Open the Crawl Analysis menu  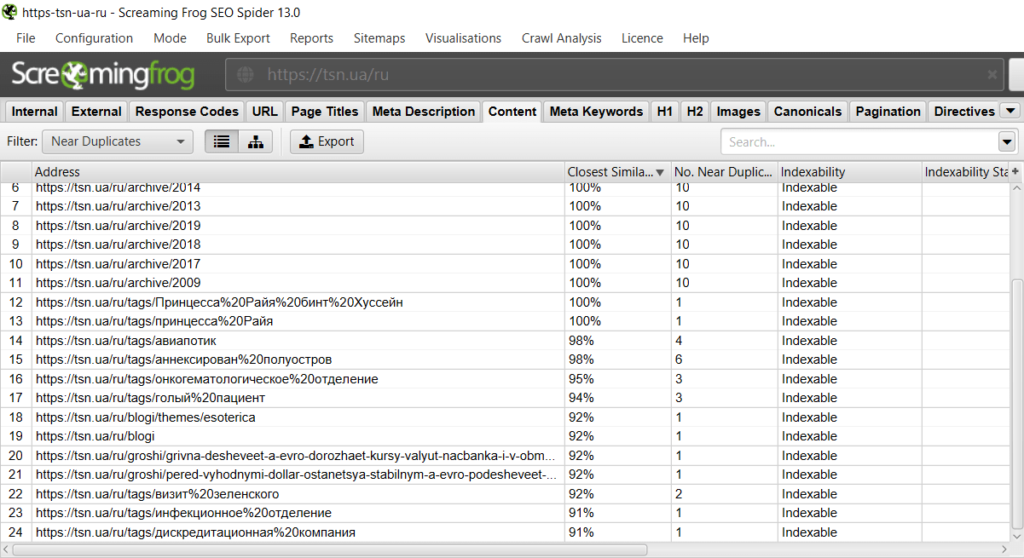click(x=561, y=38)
